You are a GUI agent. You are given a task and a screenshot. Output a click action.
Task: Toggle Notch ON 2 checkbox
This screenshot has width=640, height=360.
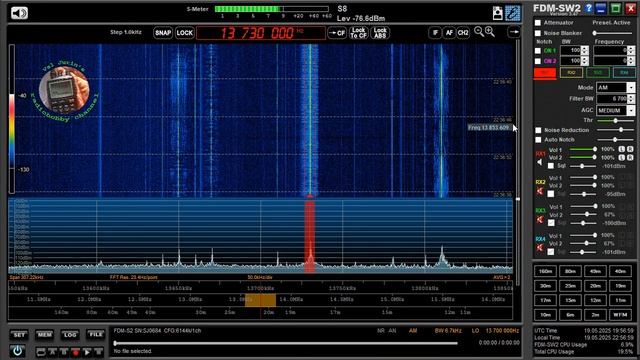(x=538, y=61)
